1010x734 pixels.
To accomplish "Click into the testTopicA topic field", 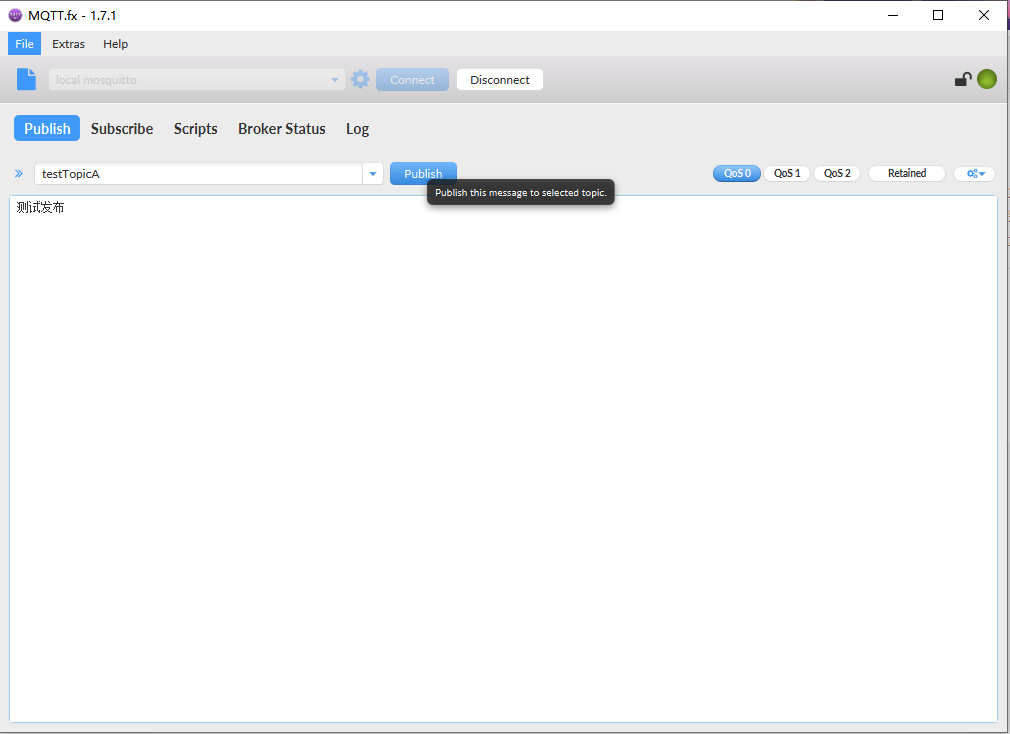I will tap(198, 174).
